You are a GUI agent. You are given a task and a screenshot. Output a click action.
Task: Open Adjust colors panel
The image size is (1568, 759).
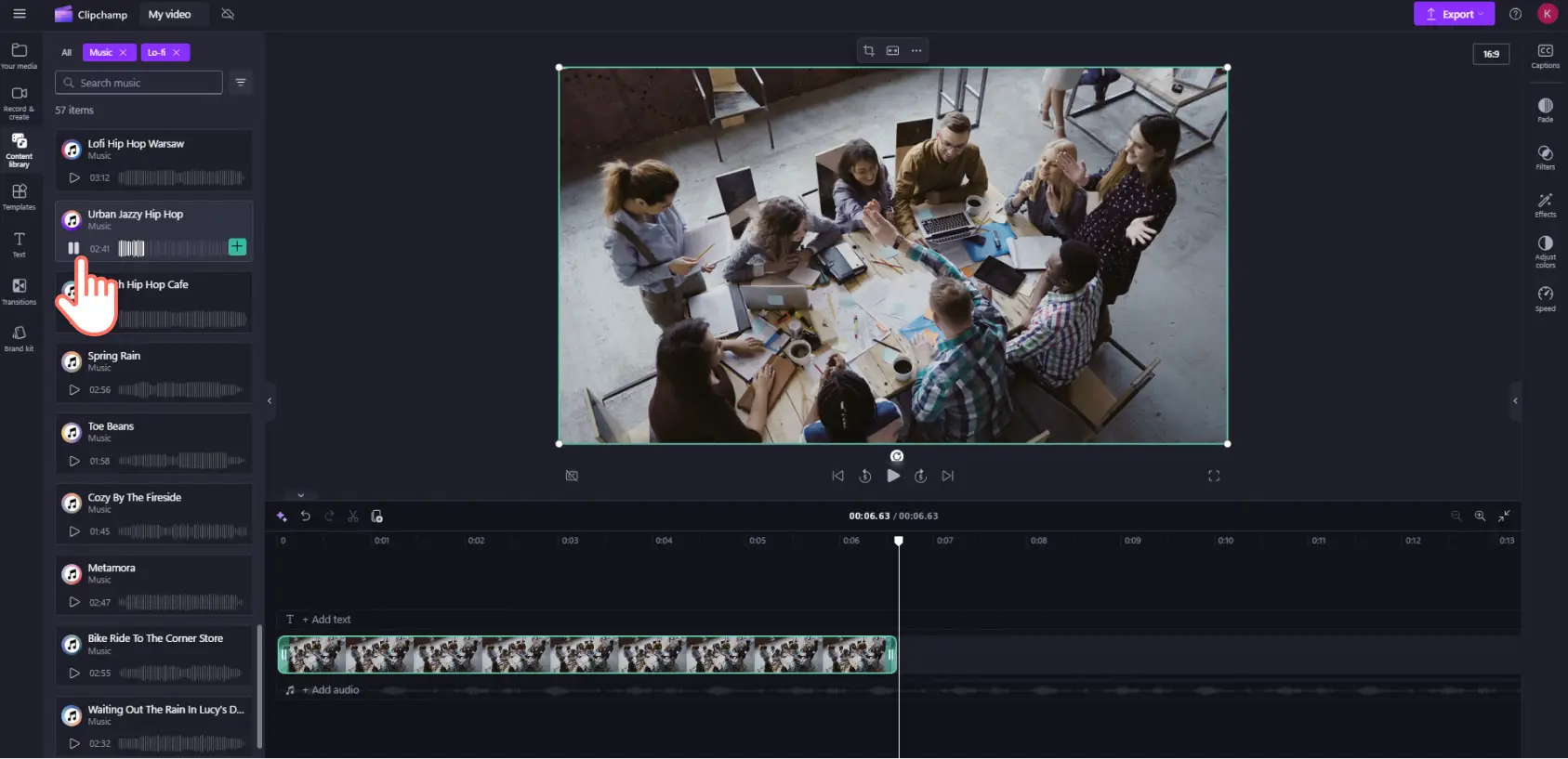click(x=1545, y=252)
